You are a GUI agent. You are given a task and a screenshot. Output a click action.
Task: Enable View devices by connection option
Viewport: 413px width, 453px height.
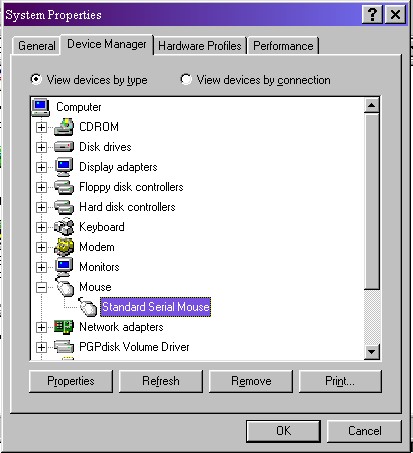[186, 80]
